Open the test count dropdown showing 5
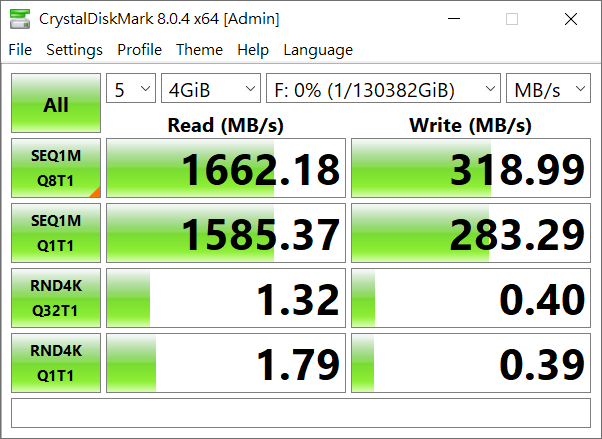This screenshot has height=439, width=602. click(x=131, y=88)
